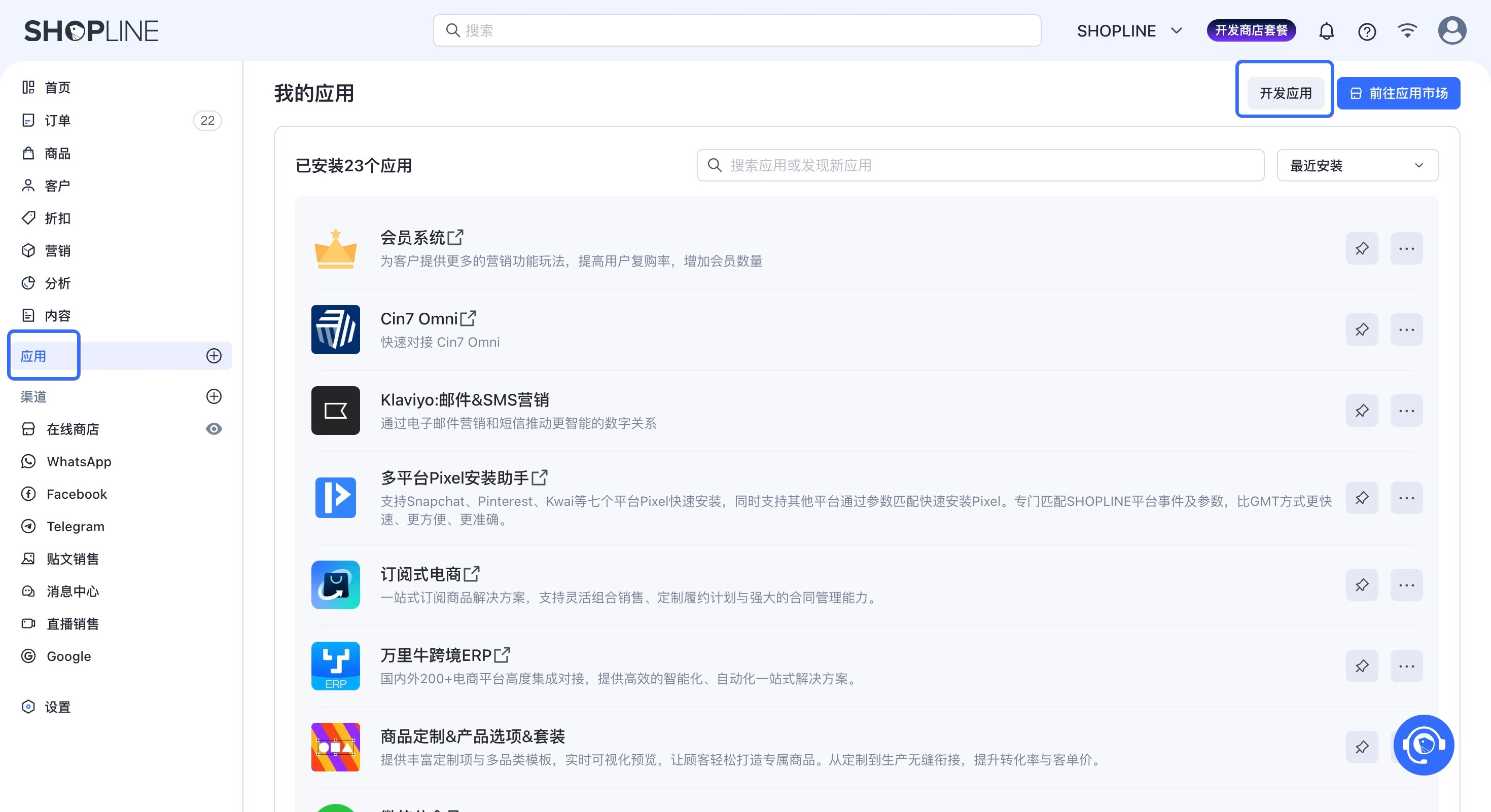Screen dimensions: 1491x812
Task: Click the 万里牛跨境ERP app icon
Action: (336, 666)
